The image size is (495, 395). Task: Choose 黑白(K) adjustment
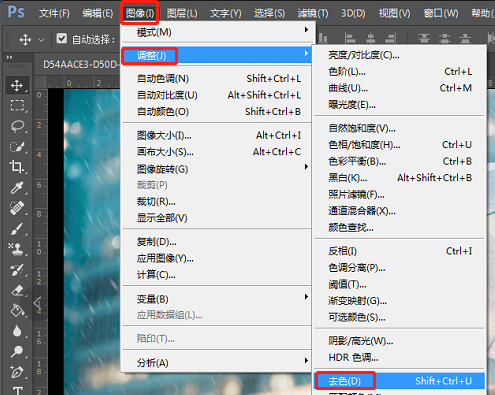[x=399, y=178]
